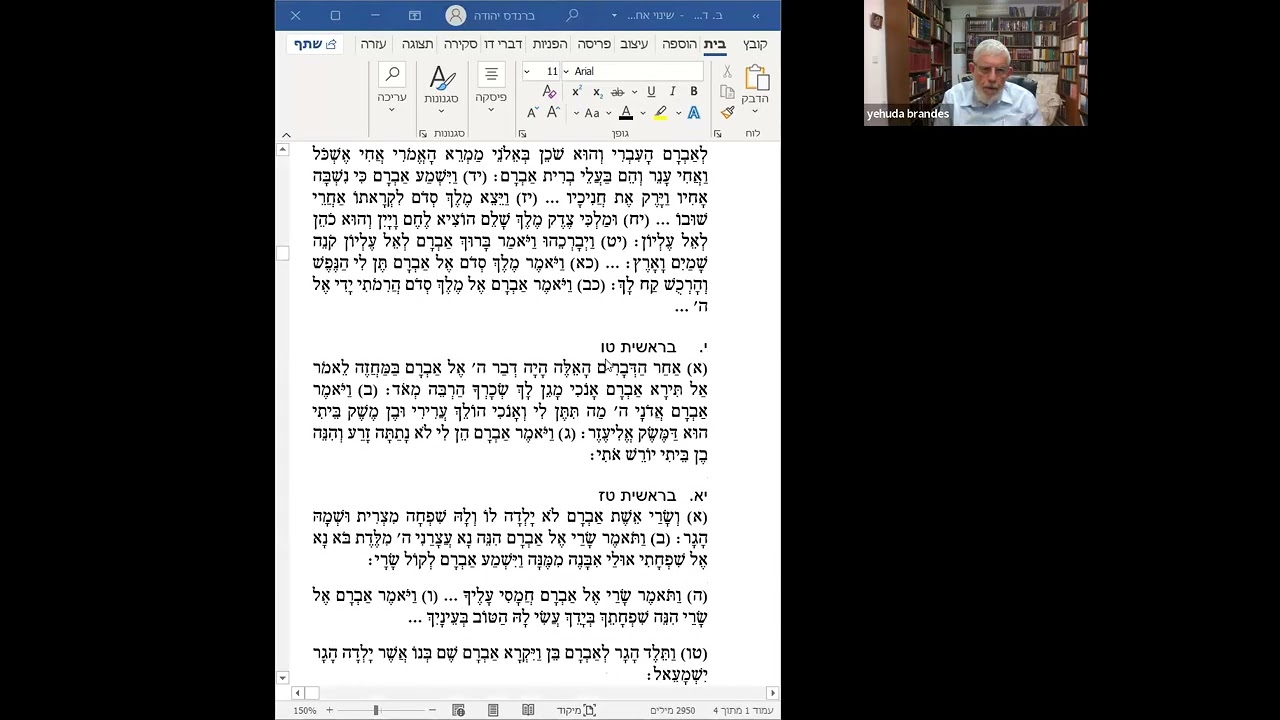
Task: Click the user account avatar
Action: 456,15
